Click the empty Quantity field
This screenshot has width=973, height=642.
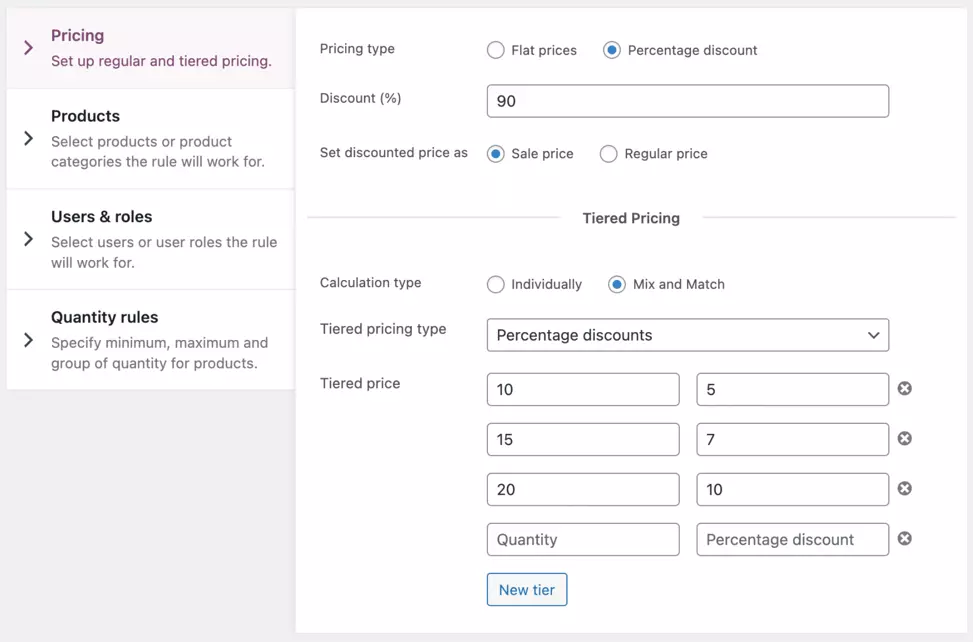pyautogui.click(x=582, y=539)
